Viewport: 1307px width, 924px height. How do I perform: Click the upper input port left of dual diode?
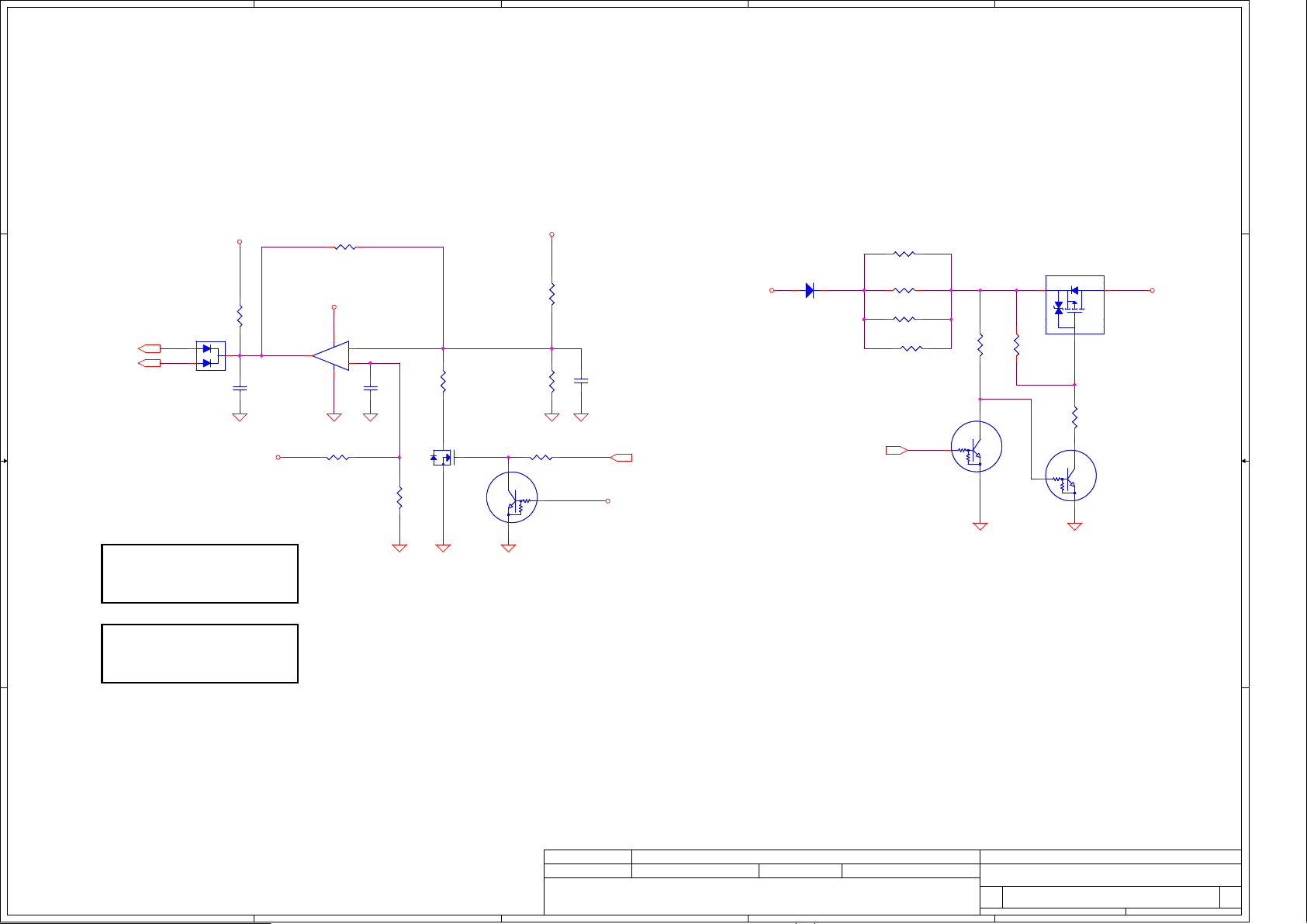click(x=149, y=348)
